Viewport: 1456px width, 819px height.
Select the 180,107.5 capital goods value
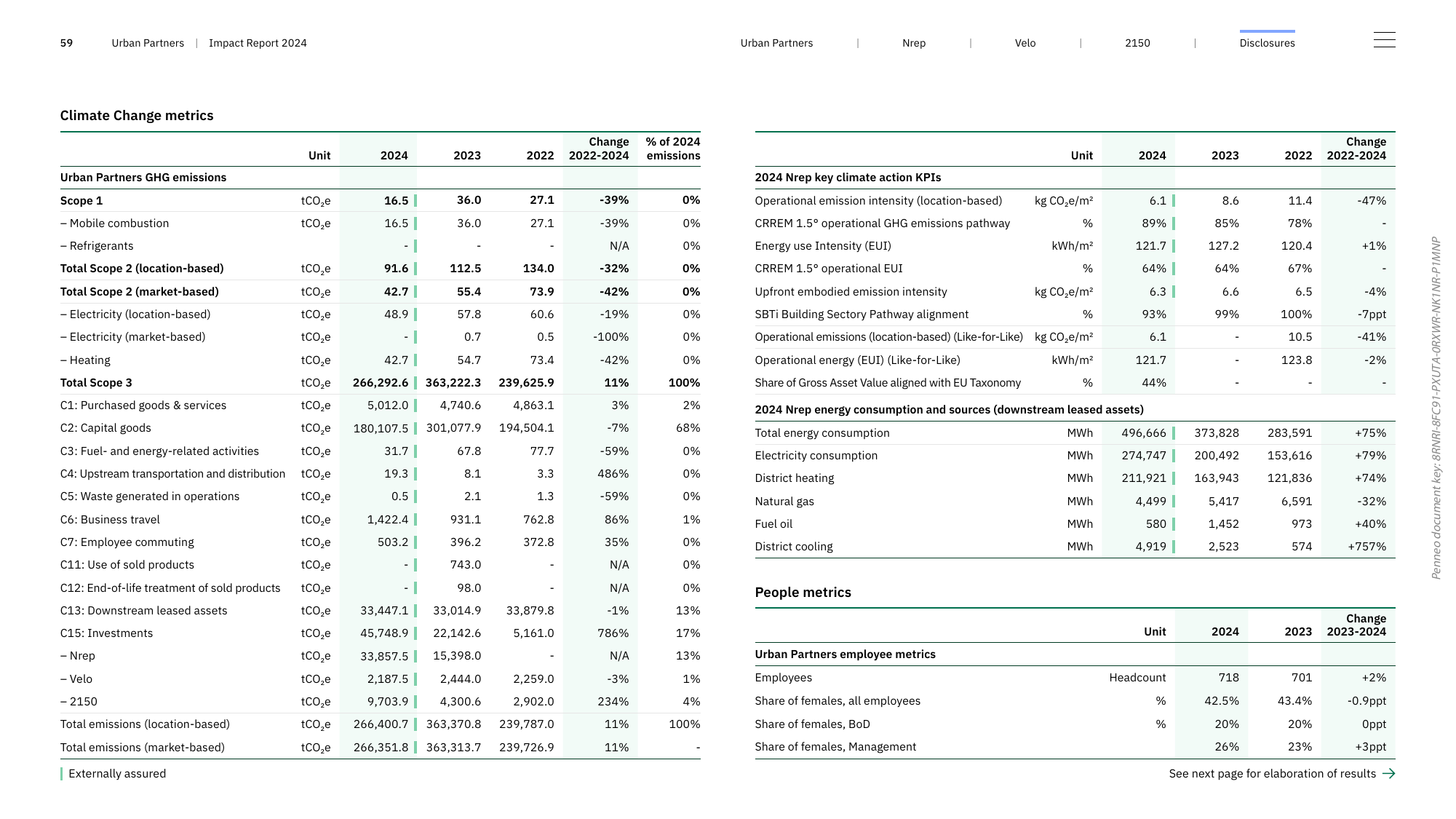pyautogui.click(x=381, y=428)
